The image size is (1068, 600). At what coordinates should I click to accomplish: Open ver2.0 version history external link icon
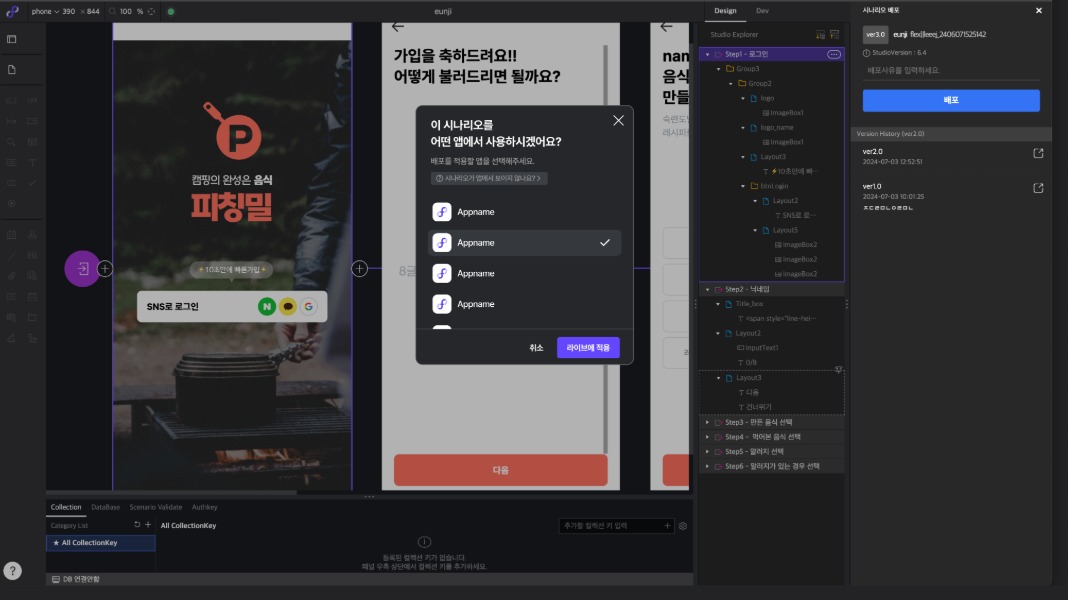tap(1038, 153)
